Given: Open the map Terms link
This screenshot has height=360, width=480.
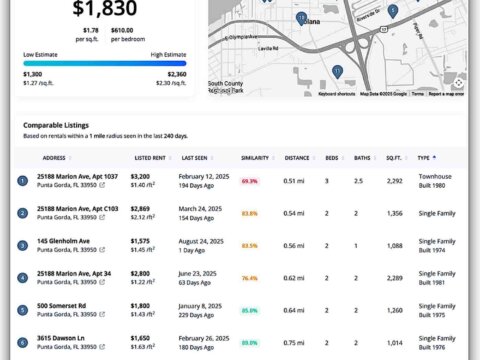Looking at the screenshot, I should pos(417,94).
